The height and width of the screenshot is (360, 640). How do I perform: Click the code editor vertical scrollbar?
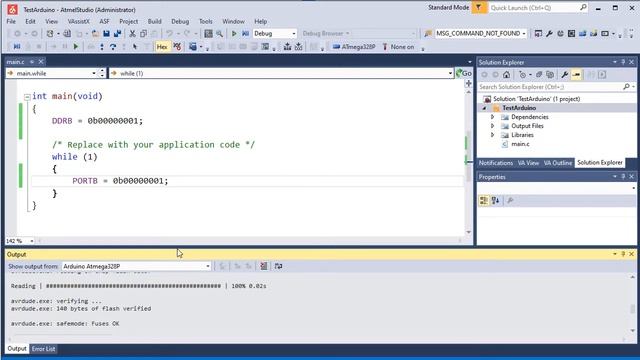tap(469, 162)
